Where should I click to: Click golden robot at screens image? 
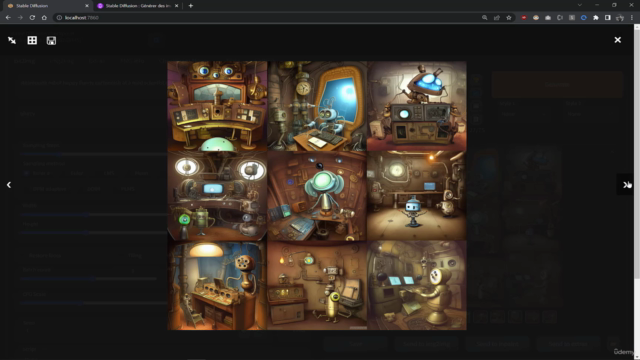(x=417, y=285)
